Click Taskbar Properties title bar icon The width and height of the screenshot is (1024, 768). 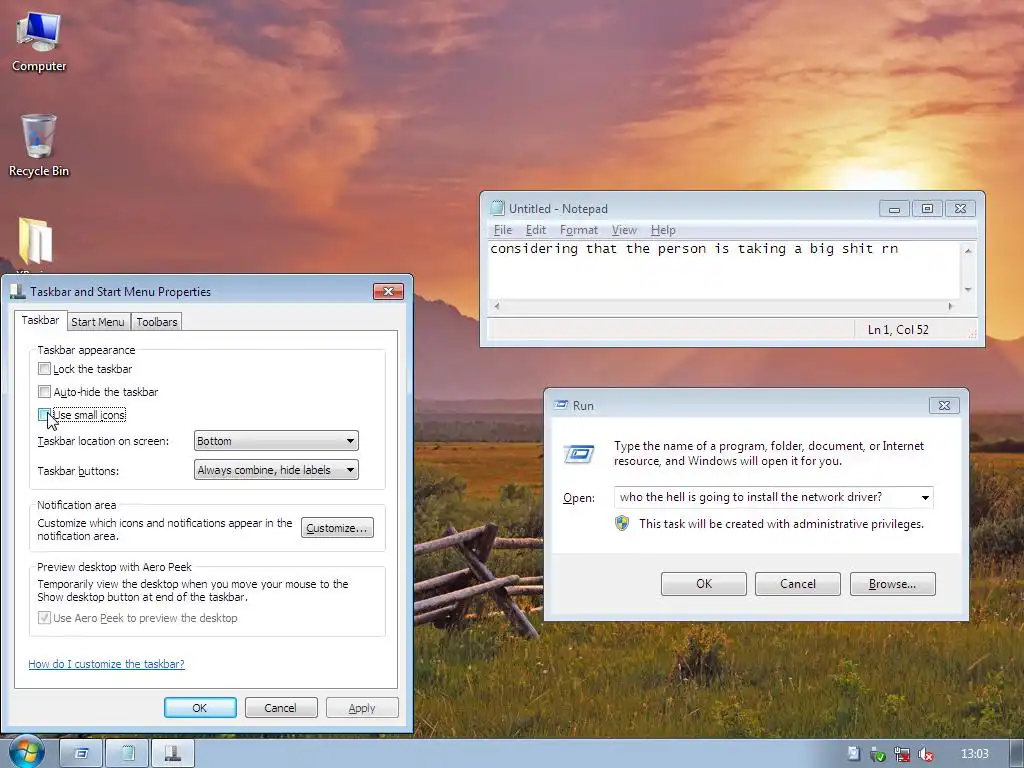point(18,291)
